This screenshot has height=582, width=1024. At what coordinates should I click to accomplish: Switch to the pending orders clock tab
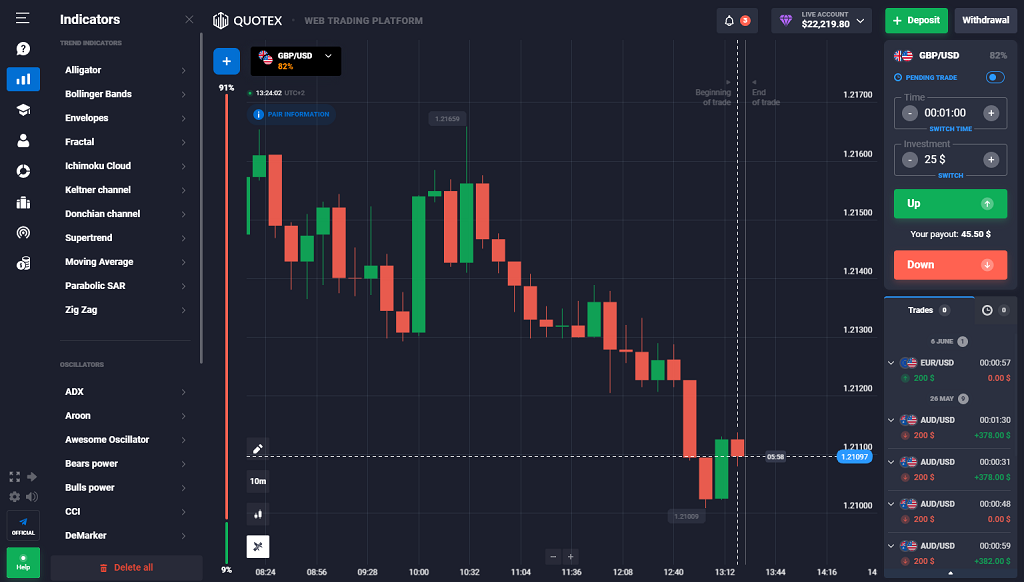[x=994, y=310]
